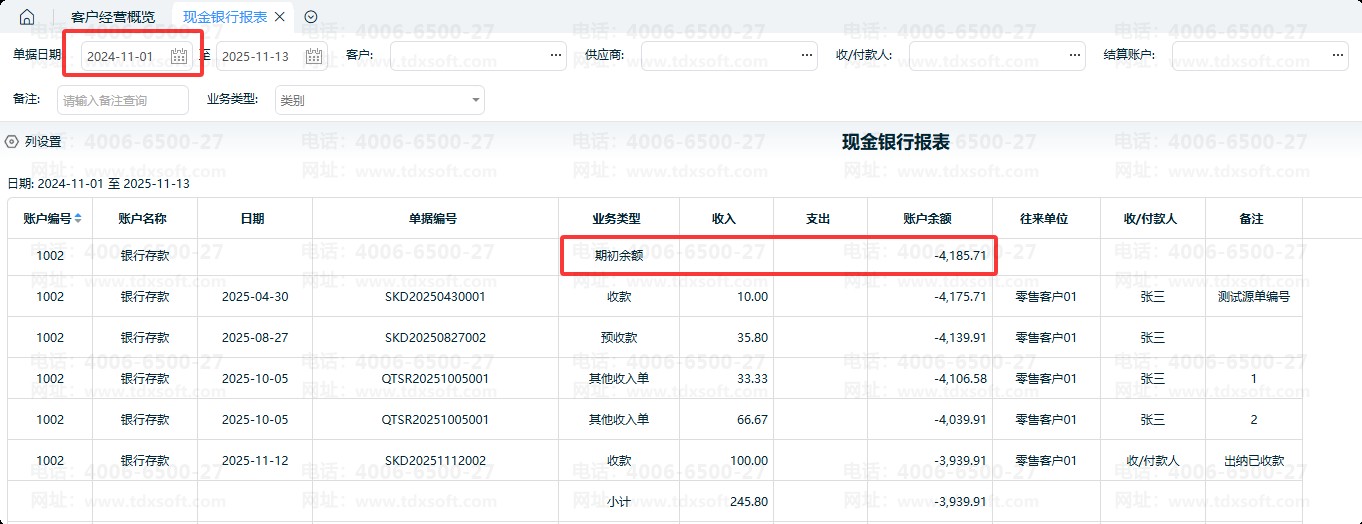Open the start date calendar picker
1362x524 pixels.
click(179, 56)
